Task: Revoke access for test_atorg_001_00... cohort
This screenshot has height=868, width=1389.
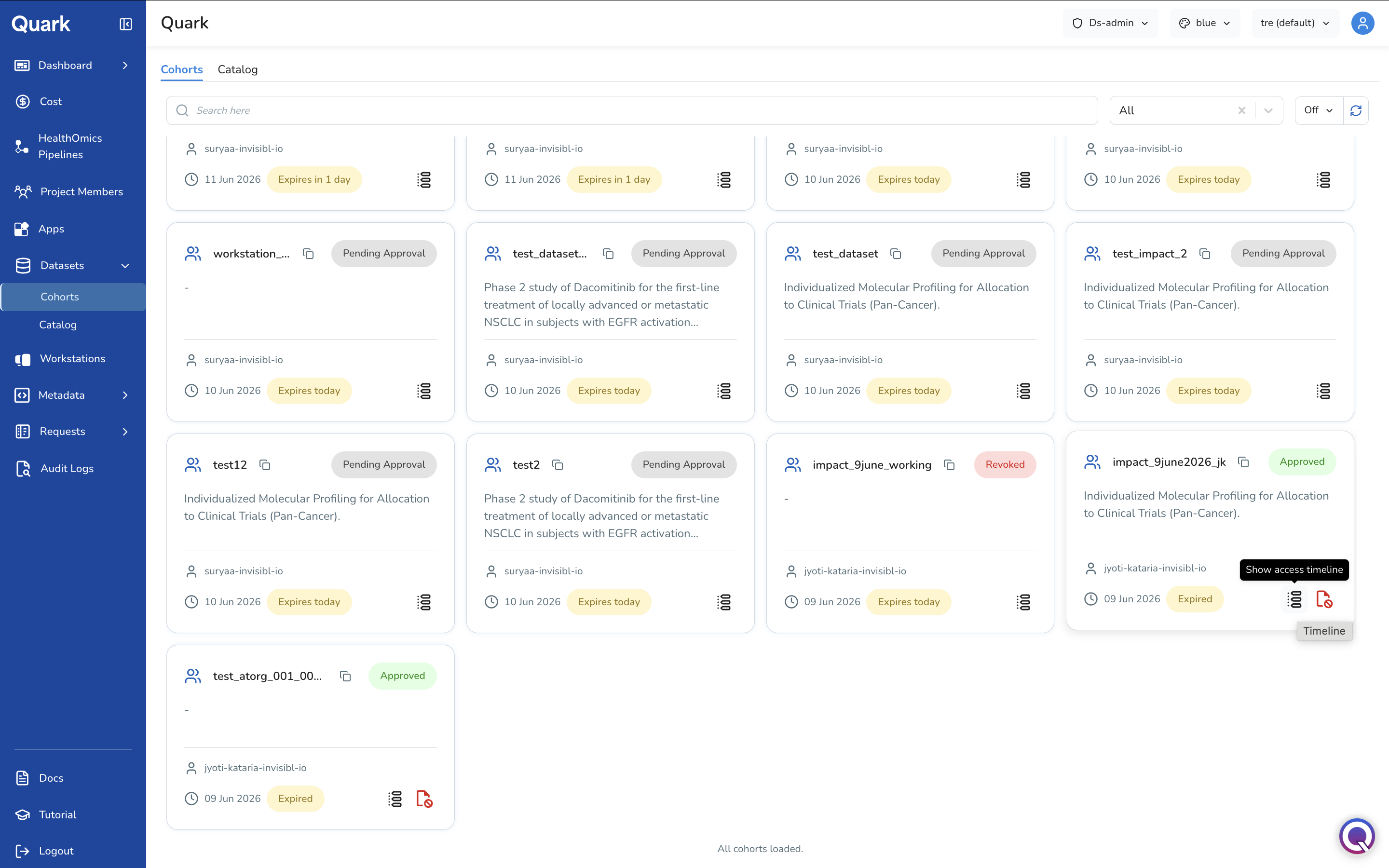Action: pos(424,799)
